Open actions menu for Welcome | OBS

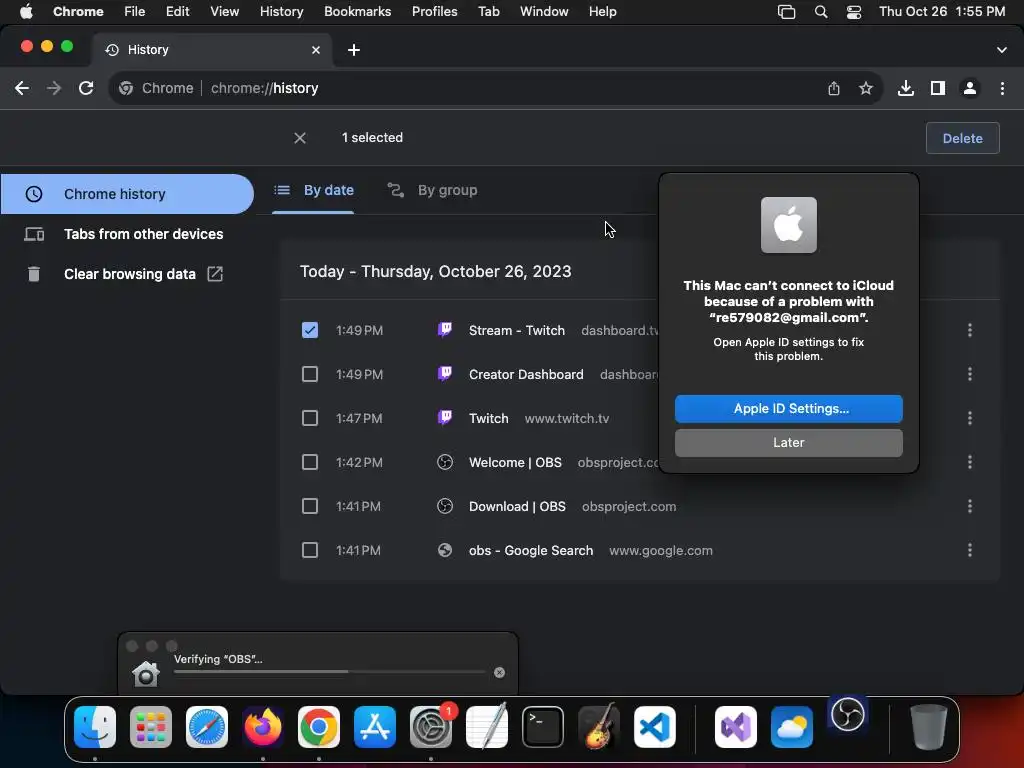pyautogui.click(x=970, y=462)
